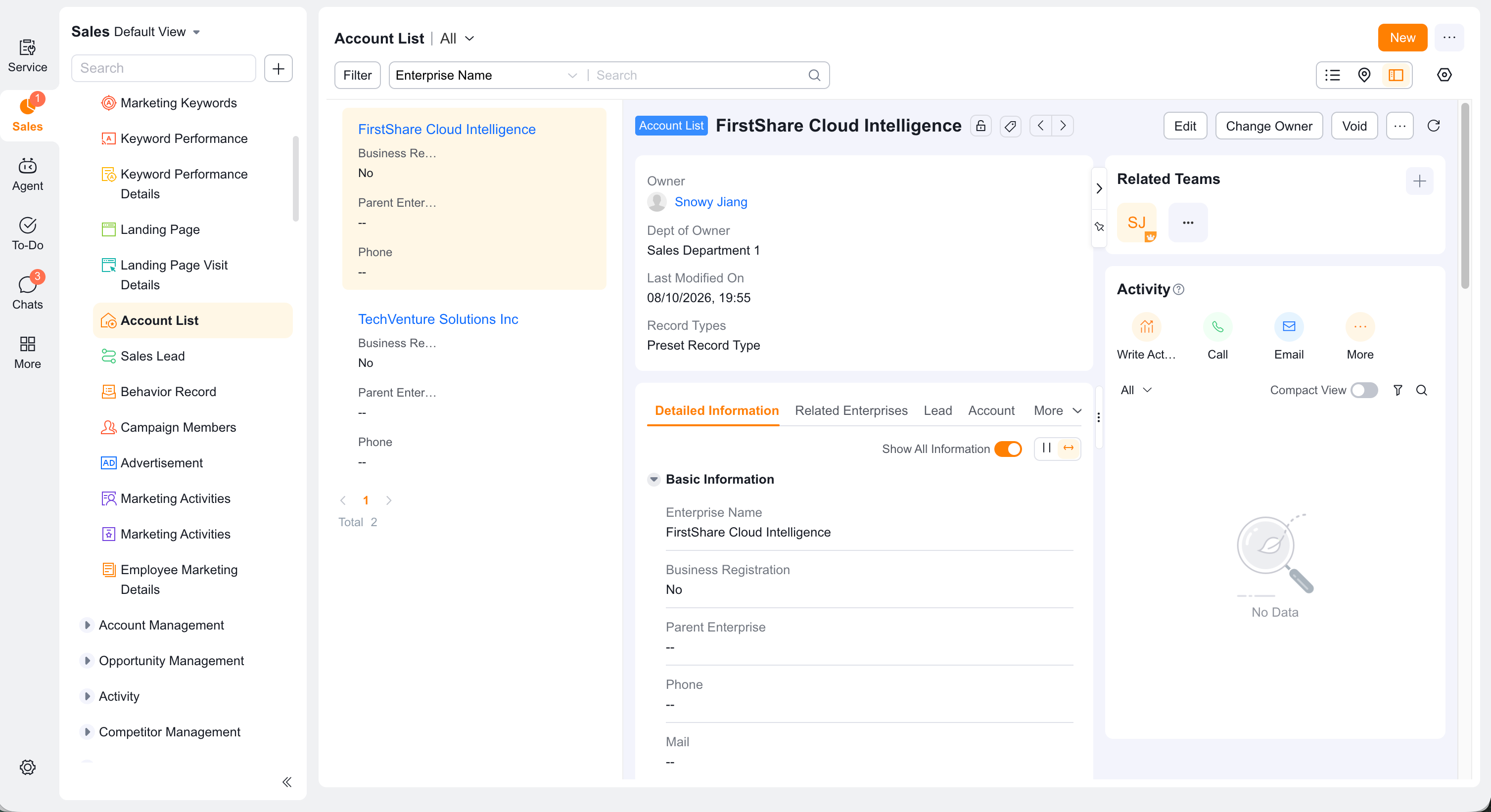Collapse the Basic Information section
Screen dimensions: 1491x812
653,479
